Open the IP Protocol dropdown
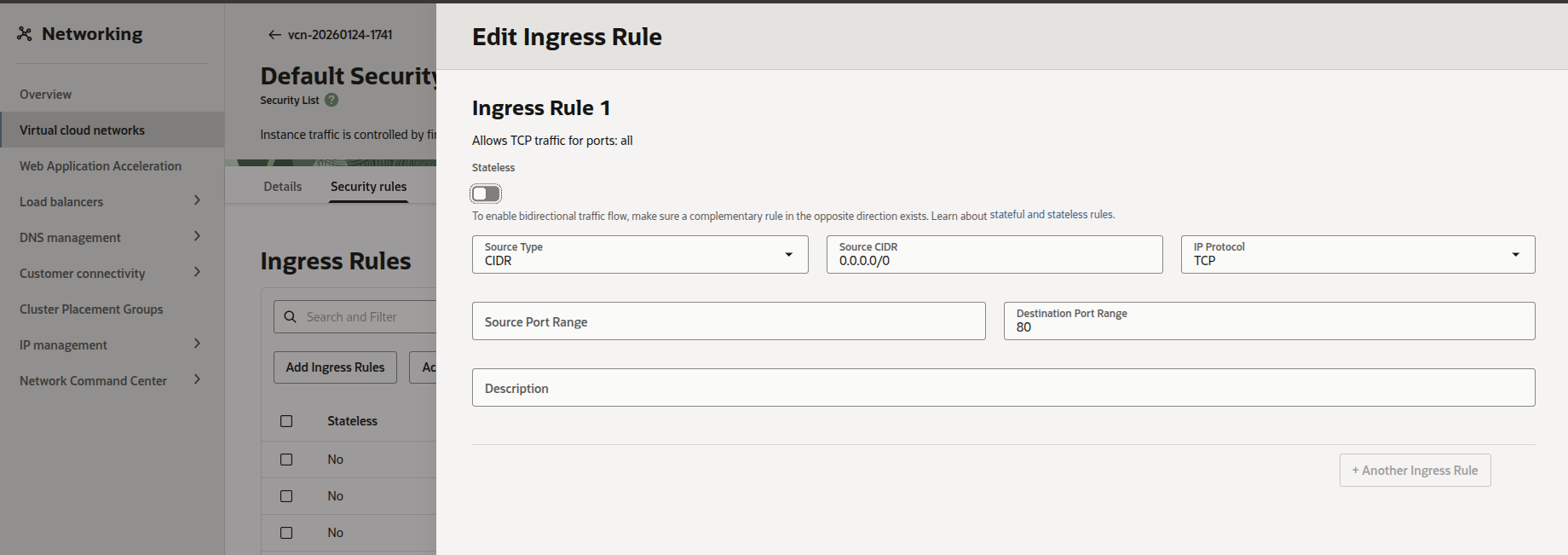The width and height of the screenshot is (1568, 555). point(1358,254)
